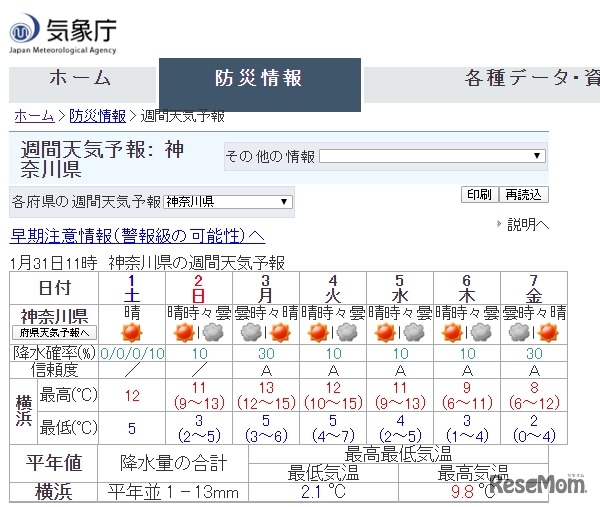
Task: Click the (12〜15) high temperature range
Action: 266,403
